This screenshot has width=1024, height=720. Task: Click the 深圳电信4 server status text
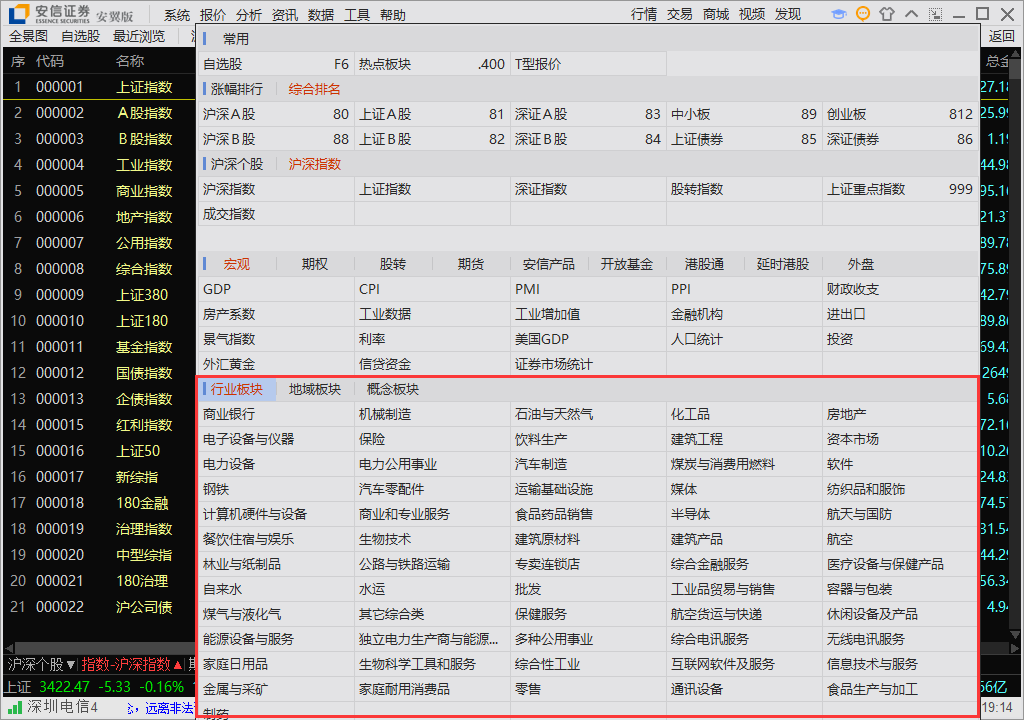(x=62, y=707)
